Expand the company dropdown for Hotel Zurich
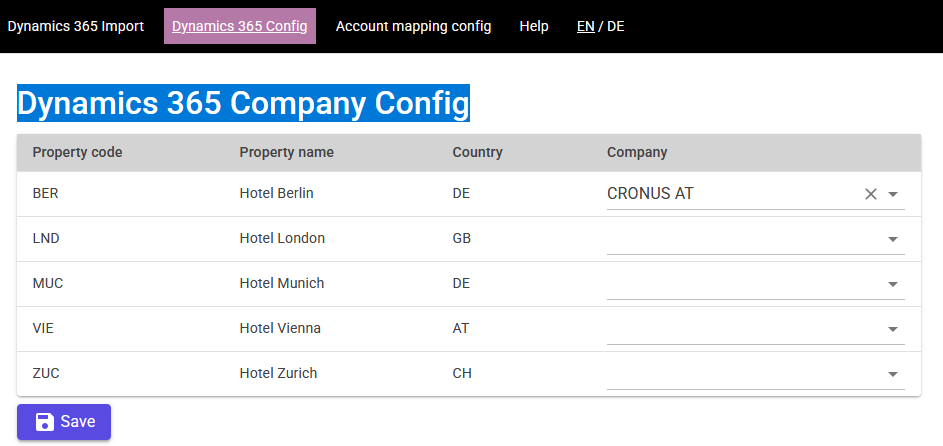This screenshot has width=943, height=446. pyautogui.click(x=892, y=374)
